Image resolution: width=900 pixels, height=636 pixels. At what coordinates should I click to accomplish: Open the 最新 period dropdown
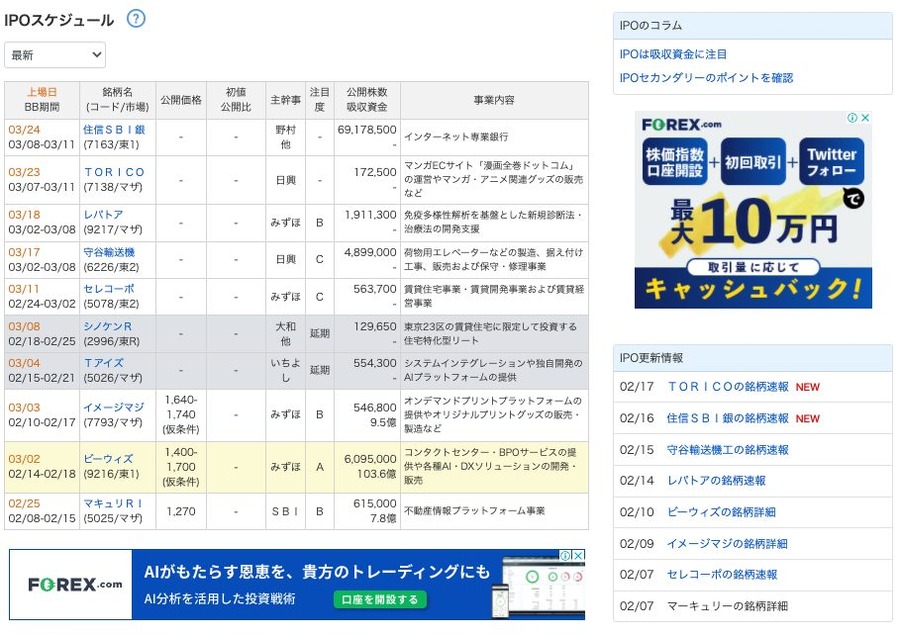(x=55, y=55)
